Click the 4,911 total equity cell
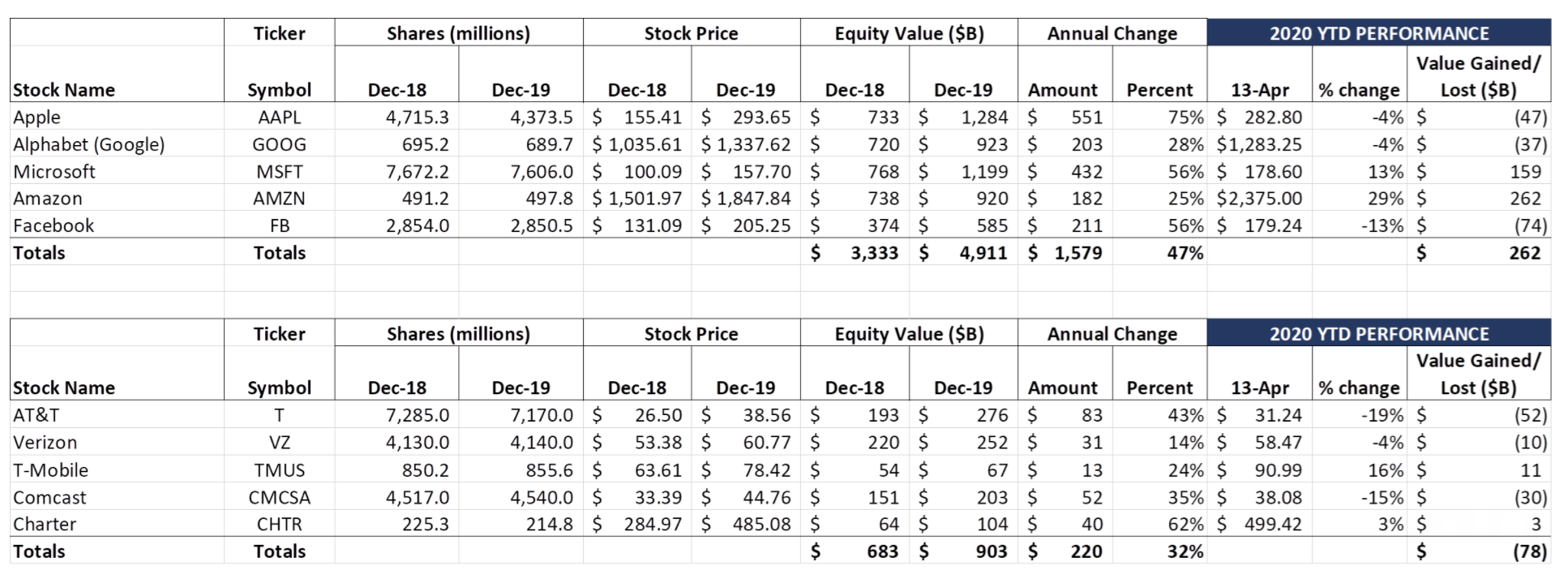This screenshot has width=1568, height=587. [983, 253]
